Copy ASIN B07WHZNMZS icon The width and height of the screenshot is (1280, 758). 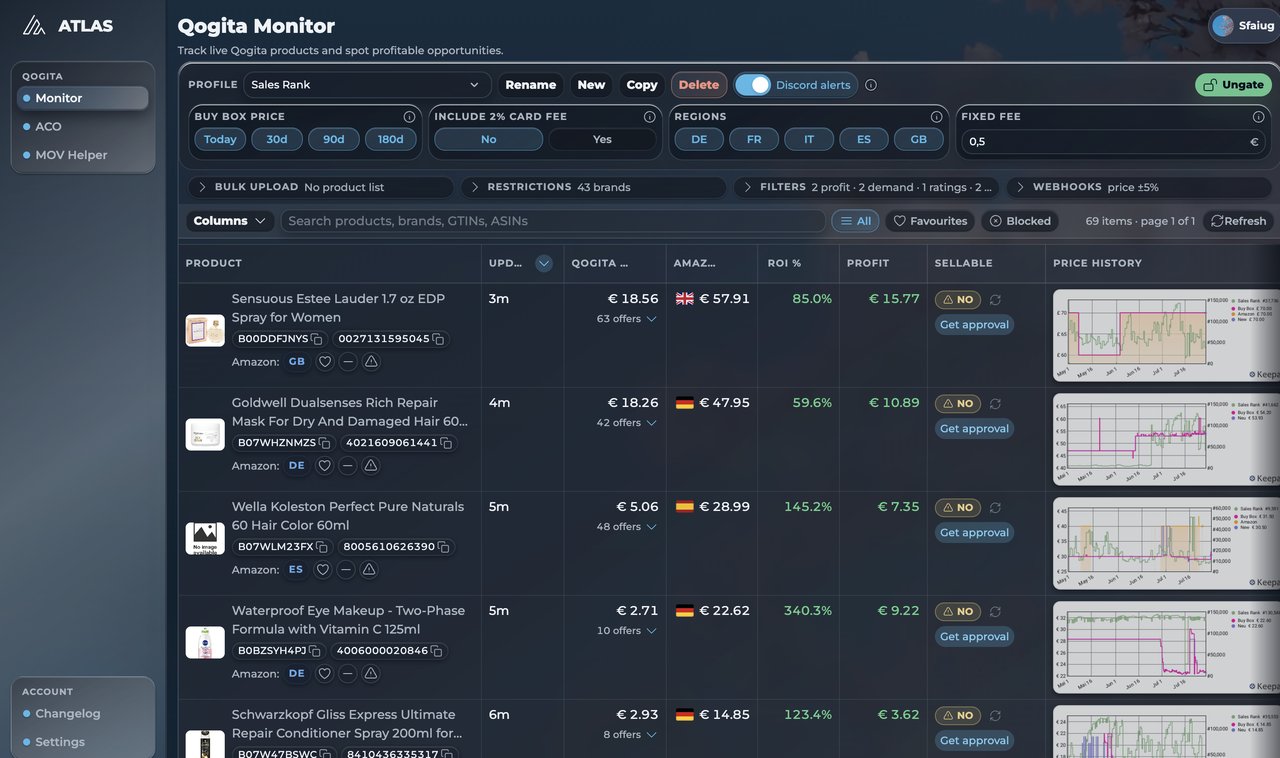coord(323,443)
